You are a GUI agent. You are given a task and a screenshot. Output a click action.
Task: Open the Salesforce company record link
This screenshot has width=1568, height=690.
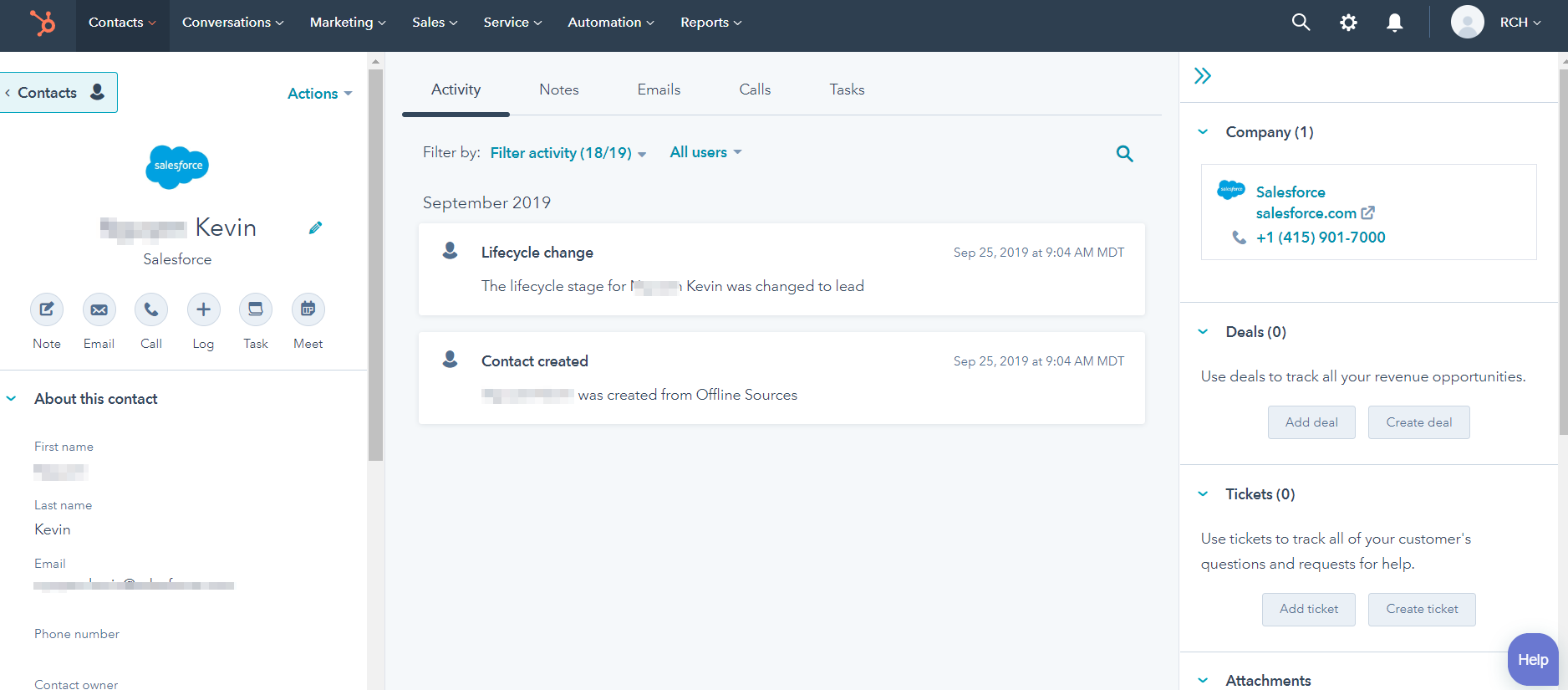[1291, 192]
